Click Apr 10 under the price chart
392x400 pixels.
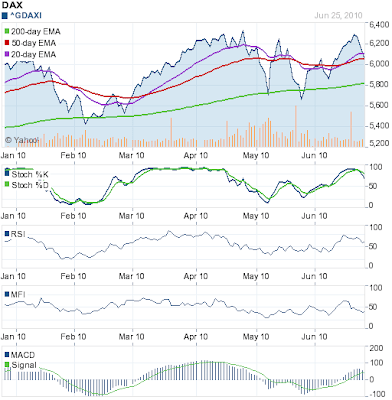[x=196, y=155]
